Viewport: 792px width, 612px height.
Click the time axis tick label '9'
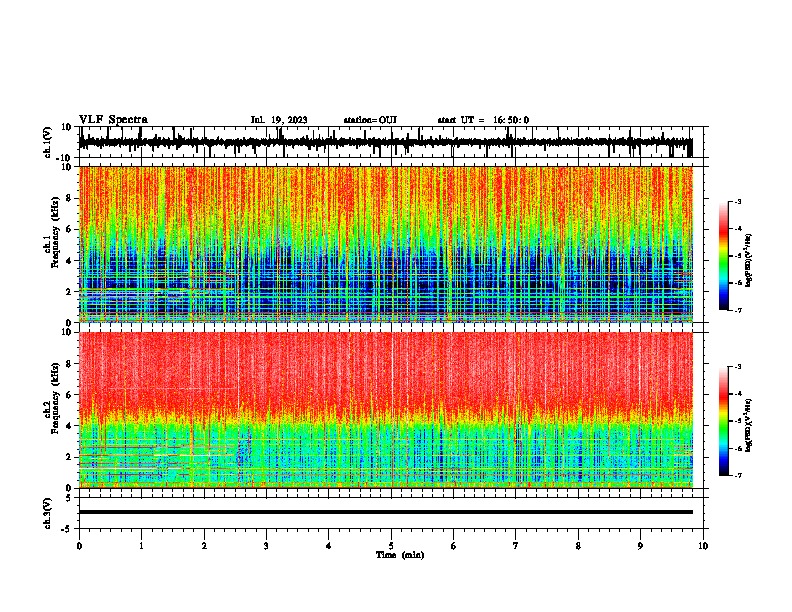pyautogui.click(x=640, y=546)
